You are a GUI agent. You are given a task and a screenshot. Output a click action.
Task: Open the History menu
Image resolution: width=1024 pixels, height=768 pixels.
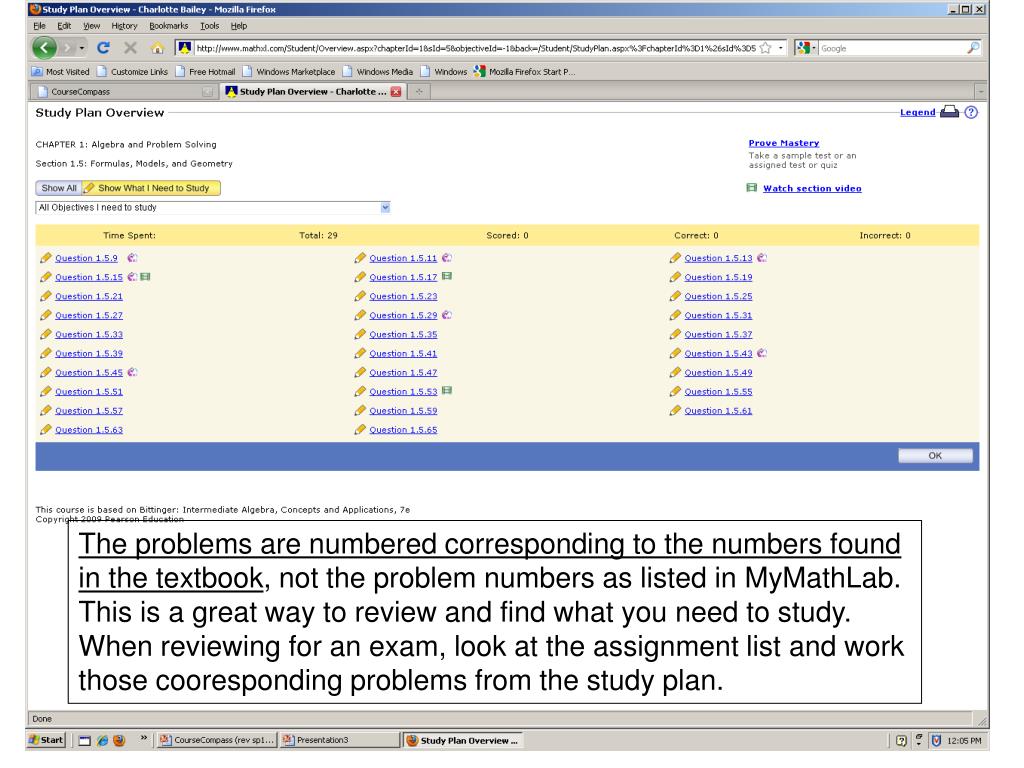pyautogui.click(x=124, y=26)
